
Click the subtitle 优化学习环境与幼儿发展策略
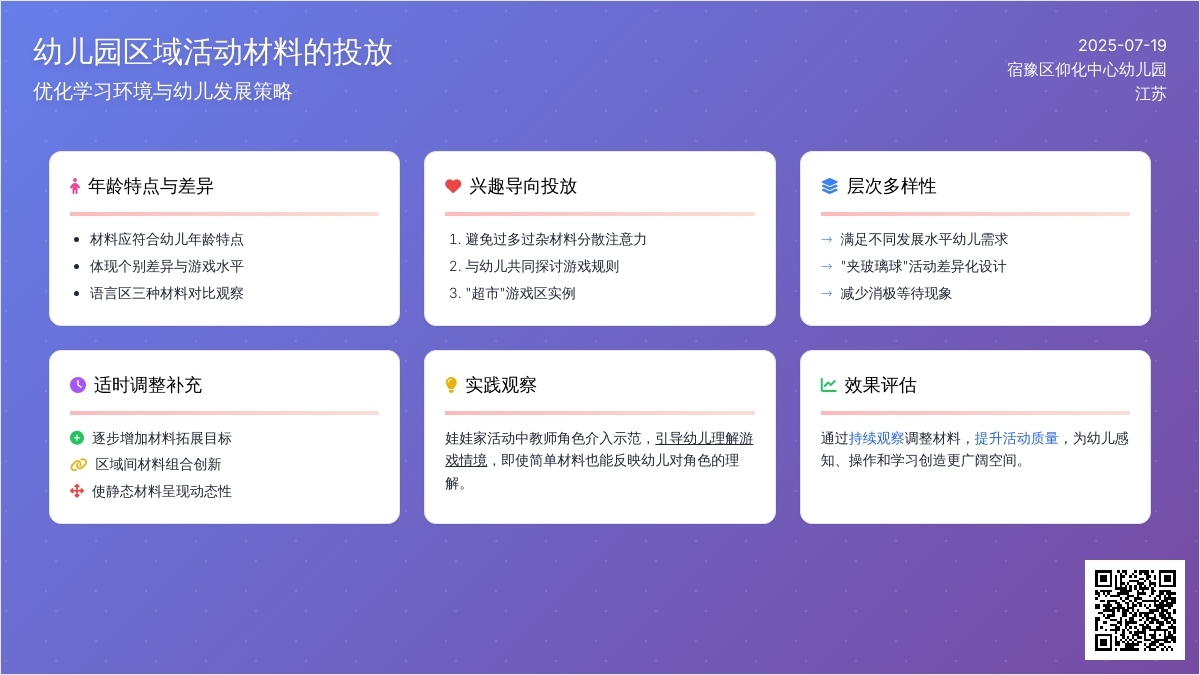(x=163, y=91)
